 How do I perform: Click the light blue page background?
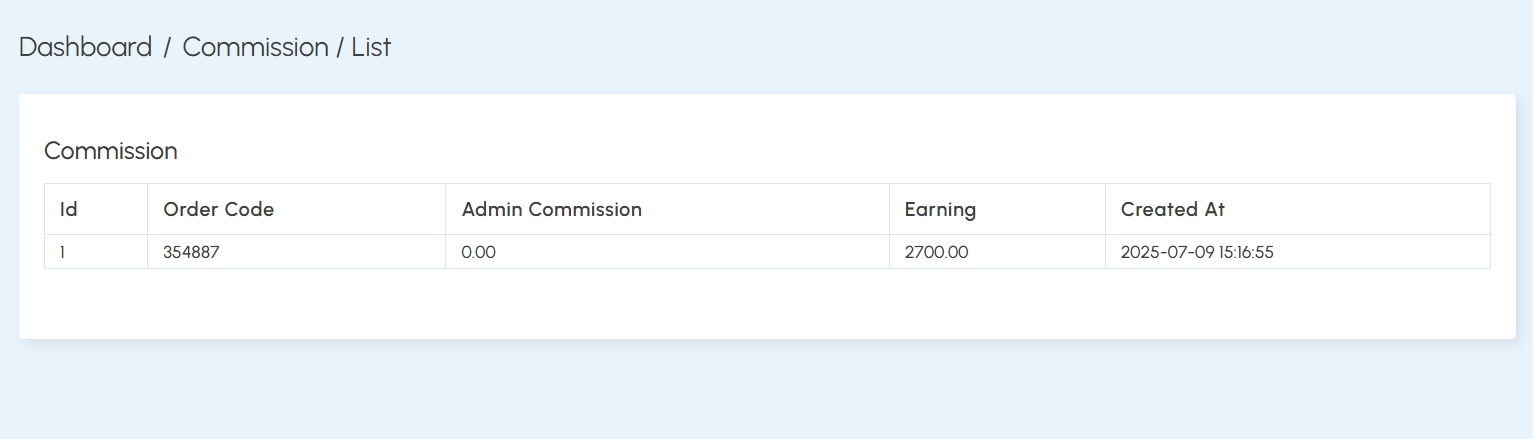[767, 390]
